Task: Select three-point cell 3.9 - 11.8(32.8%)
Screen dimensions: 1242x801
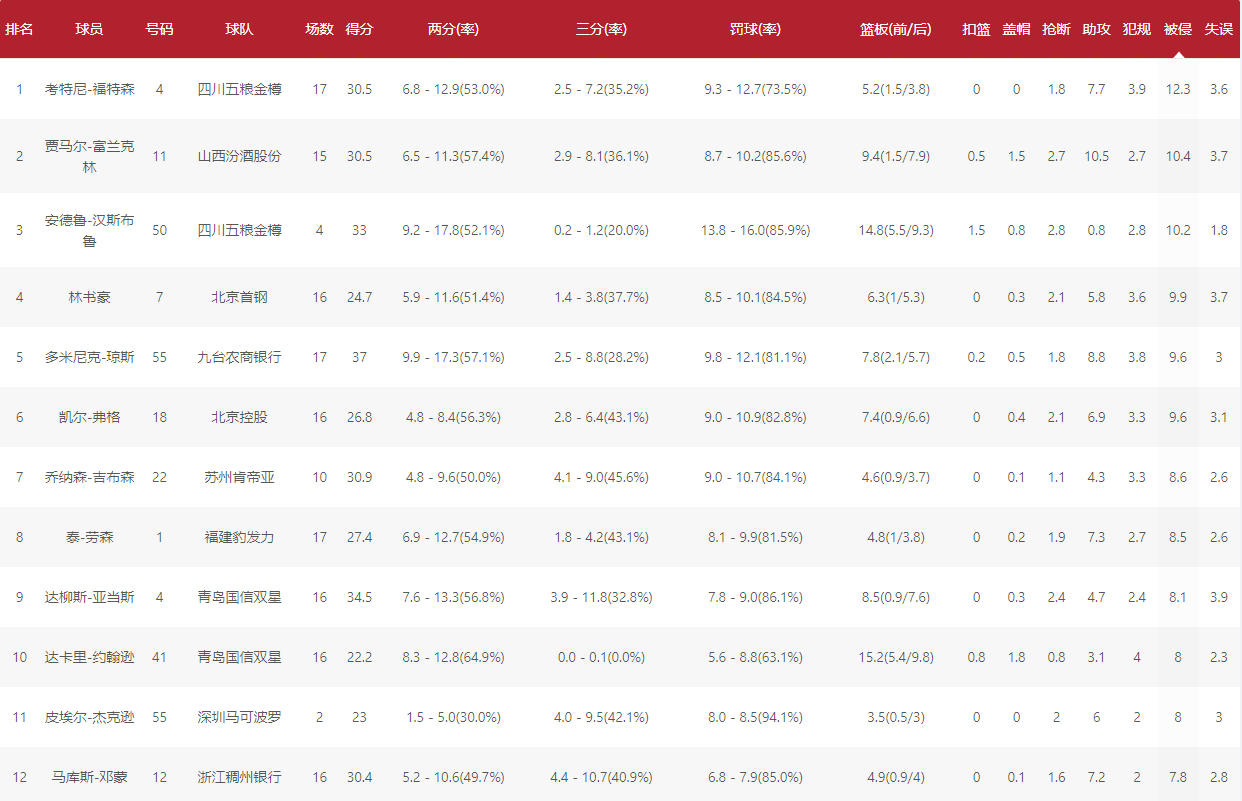Action: tap(601, 597)
